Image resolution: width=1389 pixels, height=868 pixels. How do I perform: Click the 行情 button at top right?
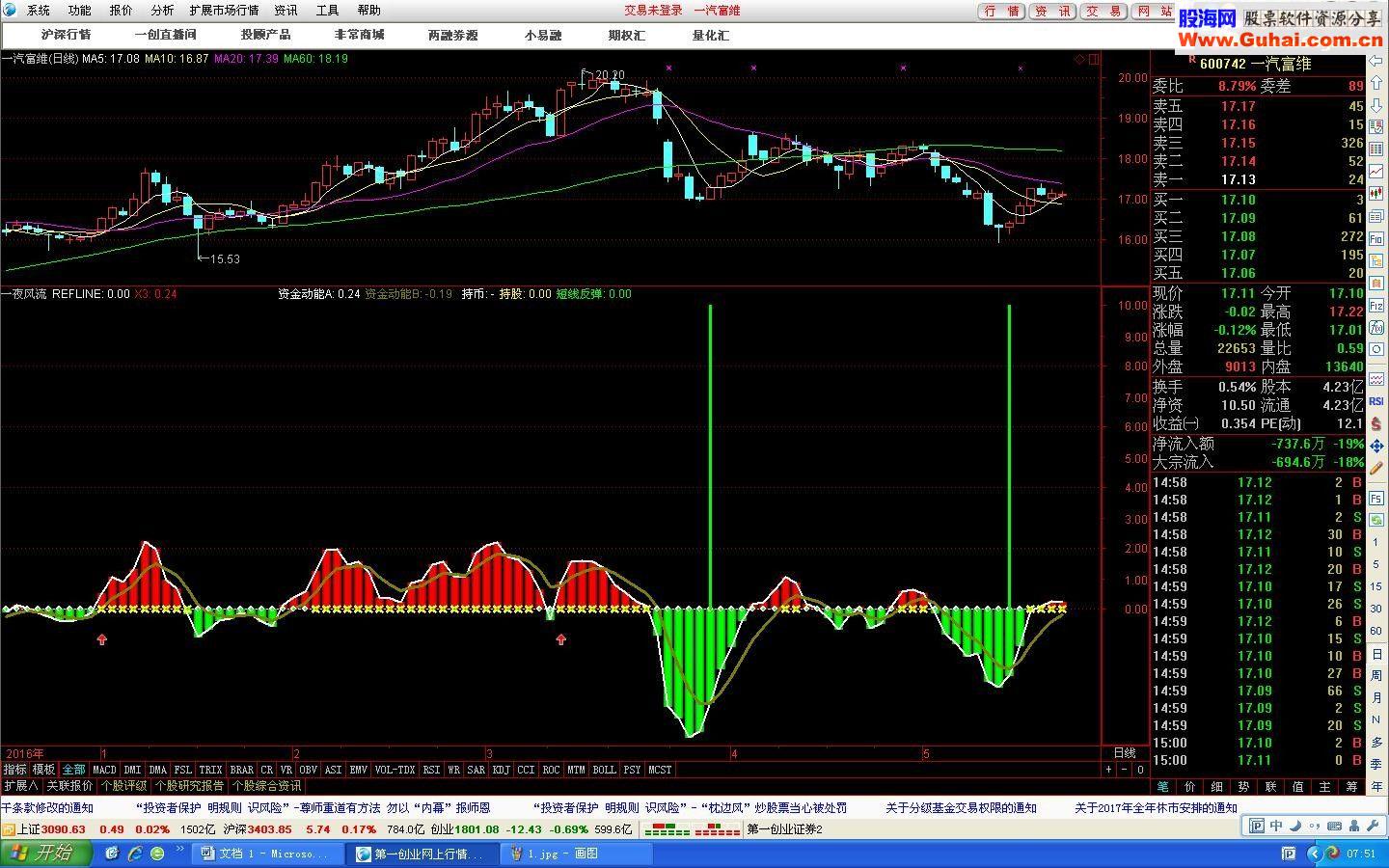(x=1002, y=12)
